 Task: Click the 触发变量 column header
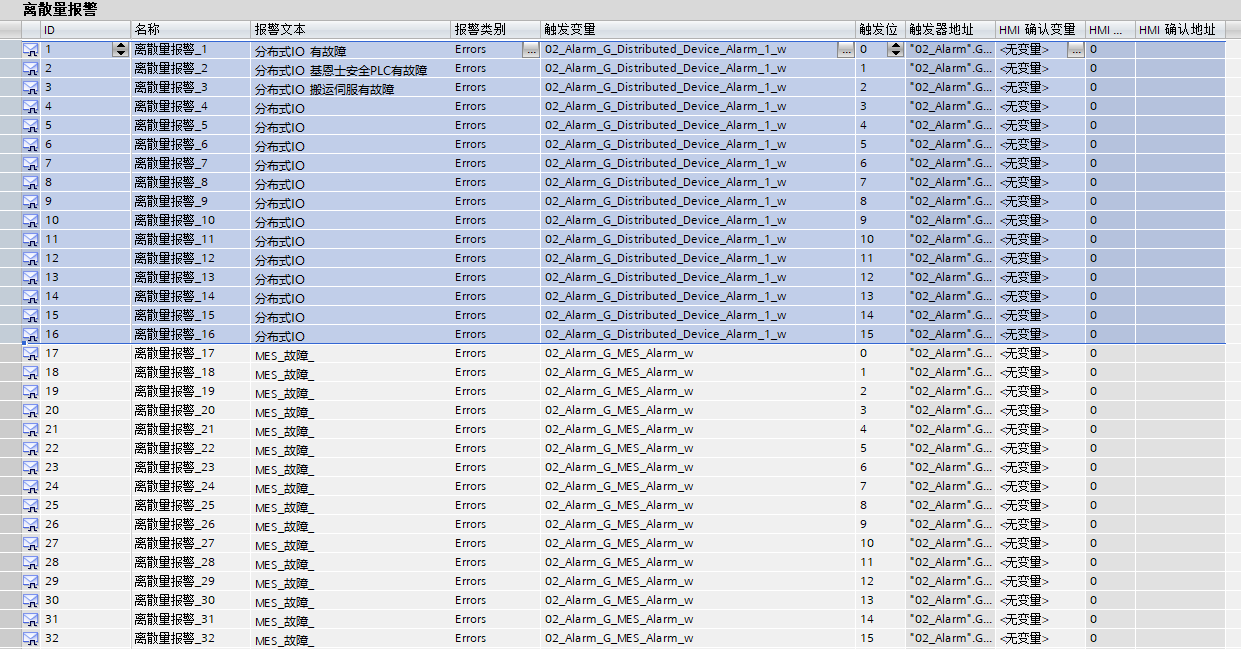coord(698,30)
